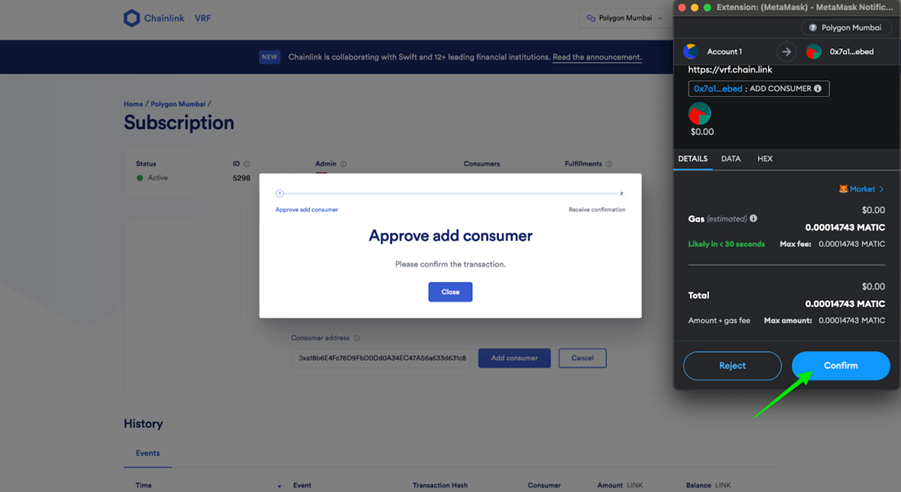Open the Read the announcement link

pos(597,57)
